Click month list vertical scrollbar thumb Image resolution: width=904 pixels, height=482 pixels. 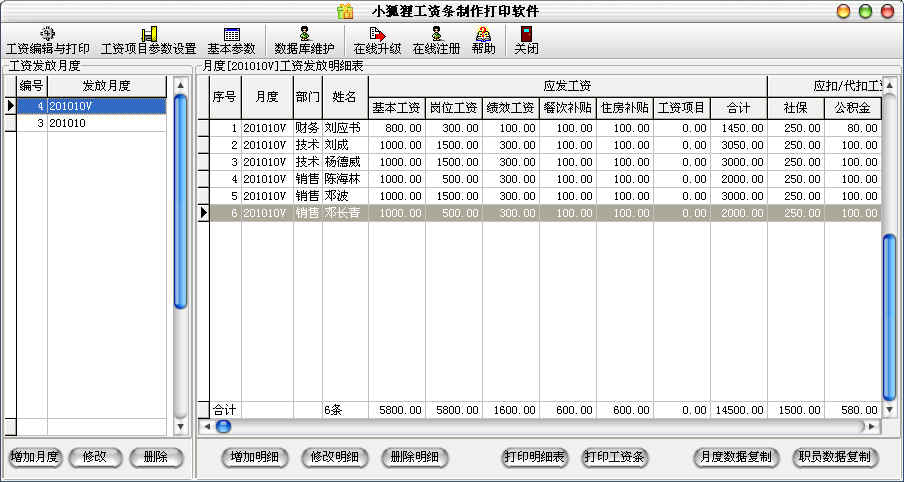(x=180, y=201)
